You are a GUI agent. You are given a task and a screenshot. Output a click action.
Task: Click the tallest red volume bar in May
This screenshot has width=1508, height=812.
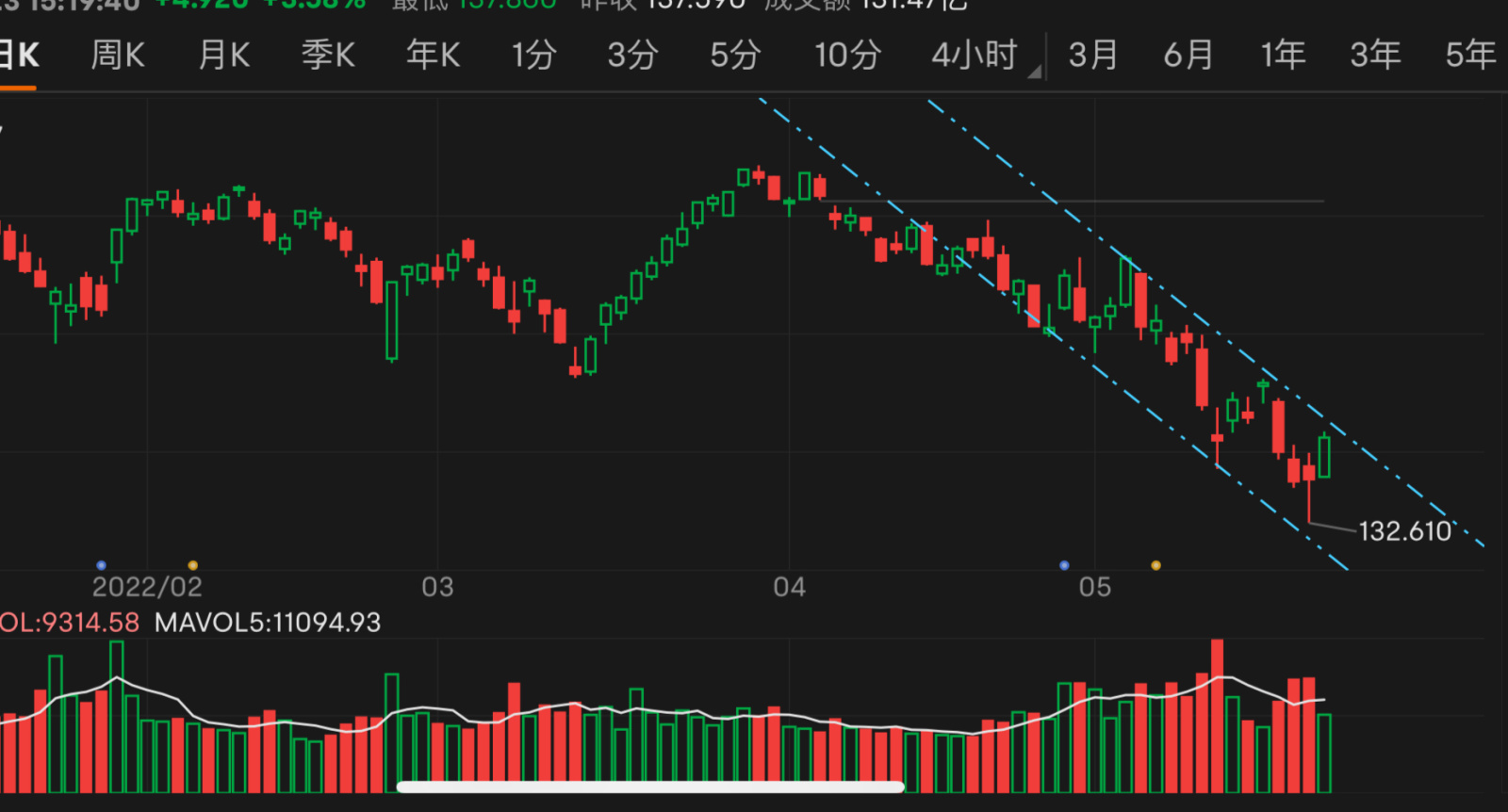point(1217,716)
